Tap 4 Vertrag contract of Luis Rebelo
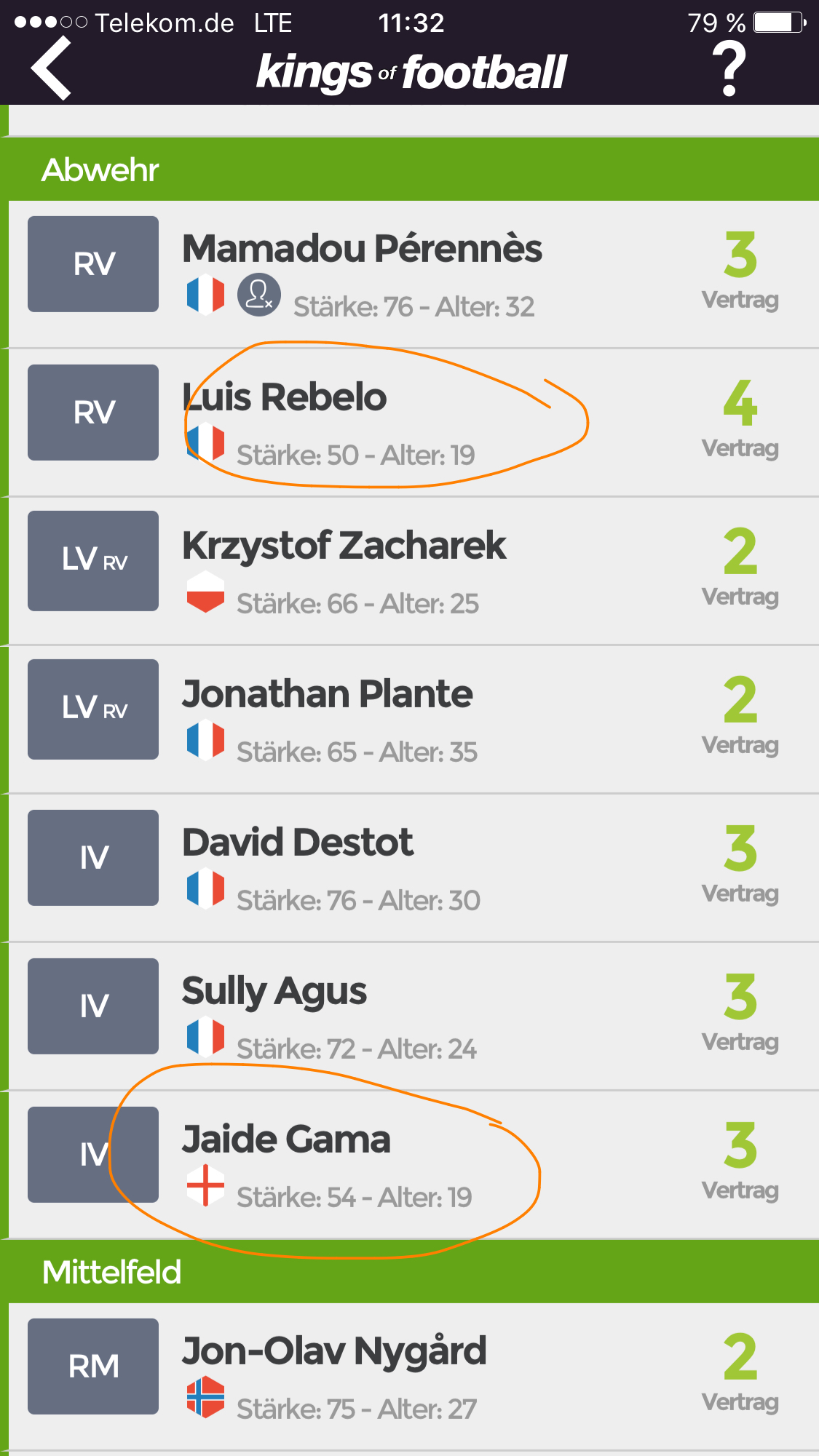Screen dimensions: 819x1456 coord(740,419)
